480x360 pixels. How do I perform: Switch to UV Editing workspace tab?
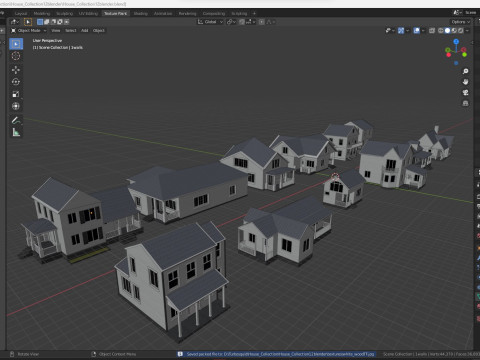pyautogui.click(x=88, y=14)
